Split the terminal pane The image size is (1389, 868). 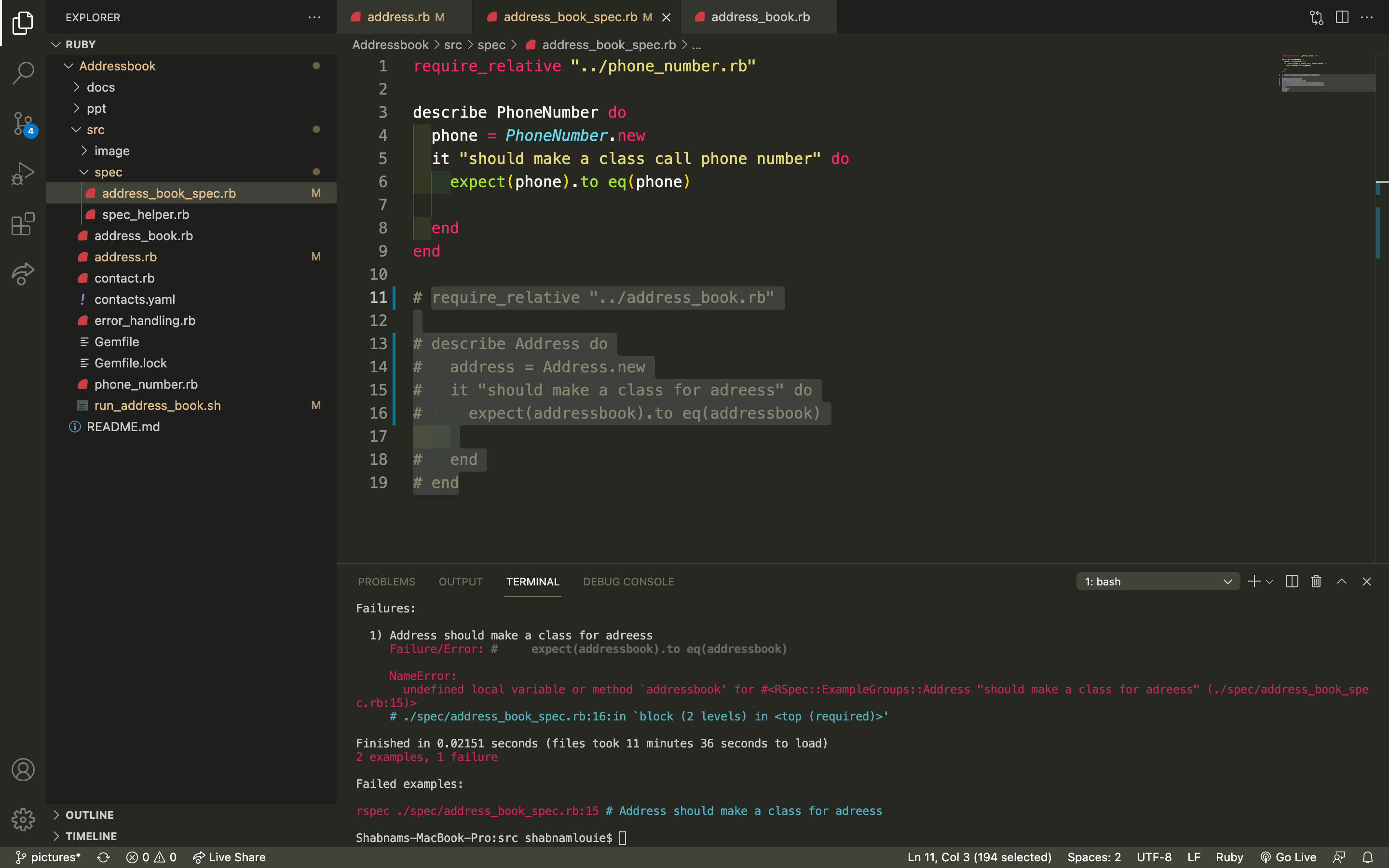(x=1292, y=582)
